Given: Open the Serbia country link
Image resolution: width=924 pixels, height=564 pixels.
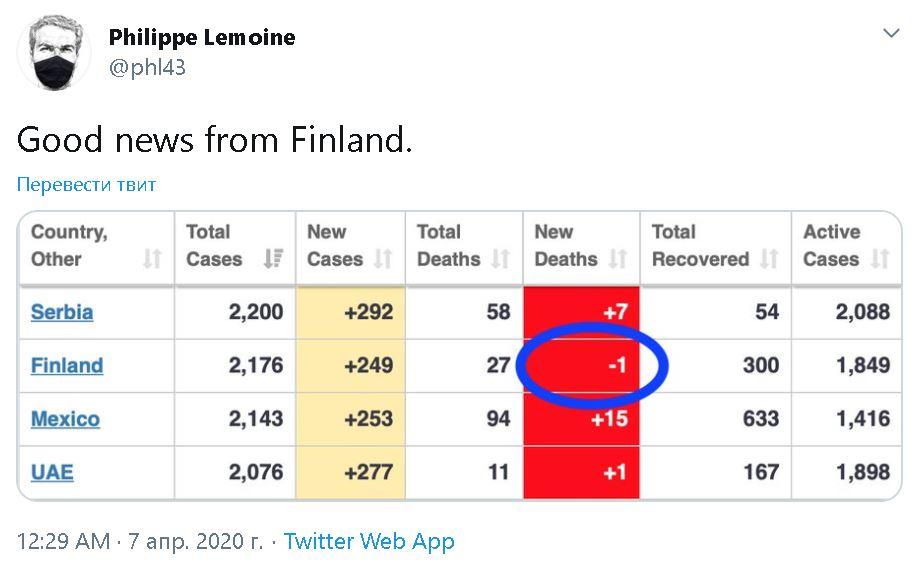Looking at the screenshot, I should (x=62, y=312).
